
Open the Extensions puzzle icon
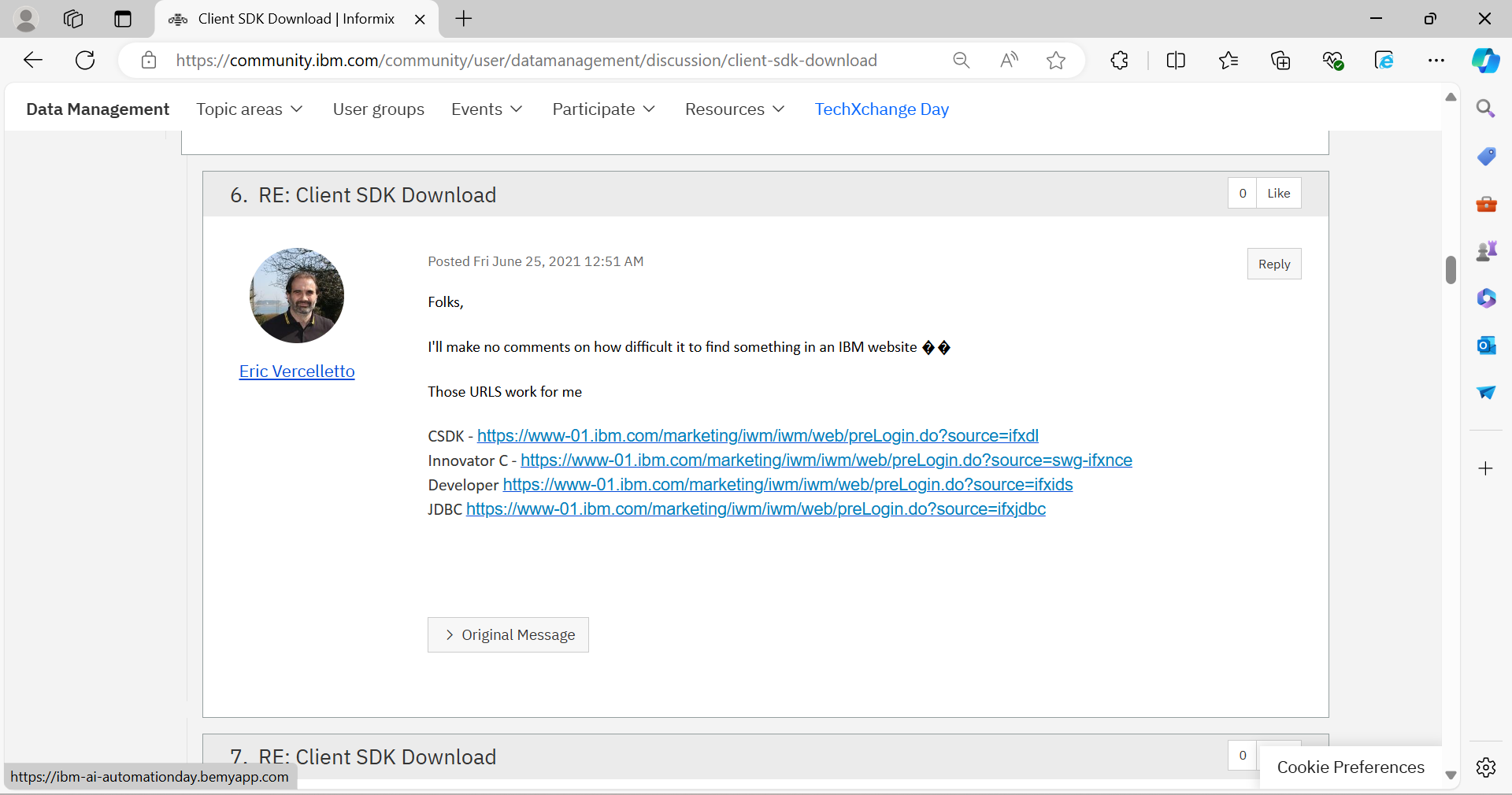pyautogui.click(x=1119, y=60)
